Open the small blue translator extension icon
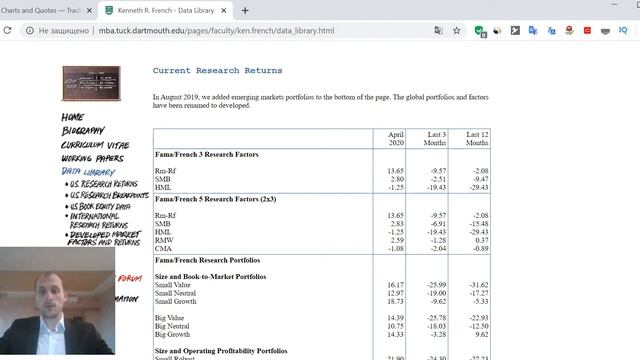 pos(551,31)
